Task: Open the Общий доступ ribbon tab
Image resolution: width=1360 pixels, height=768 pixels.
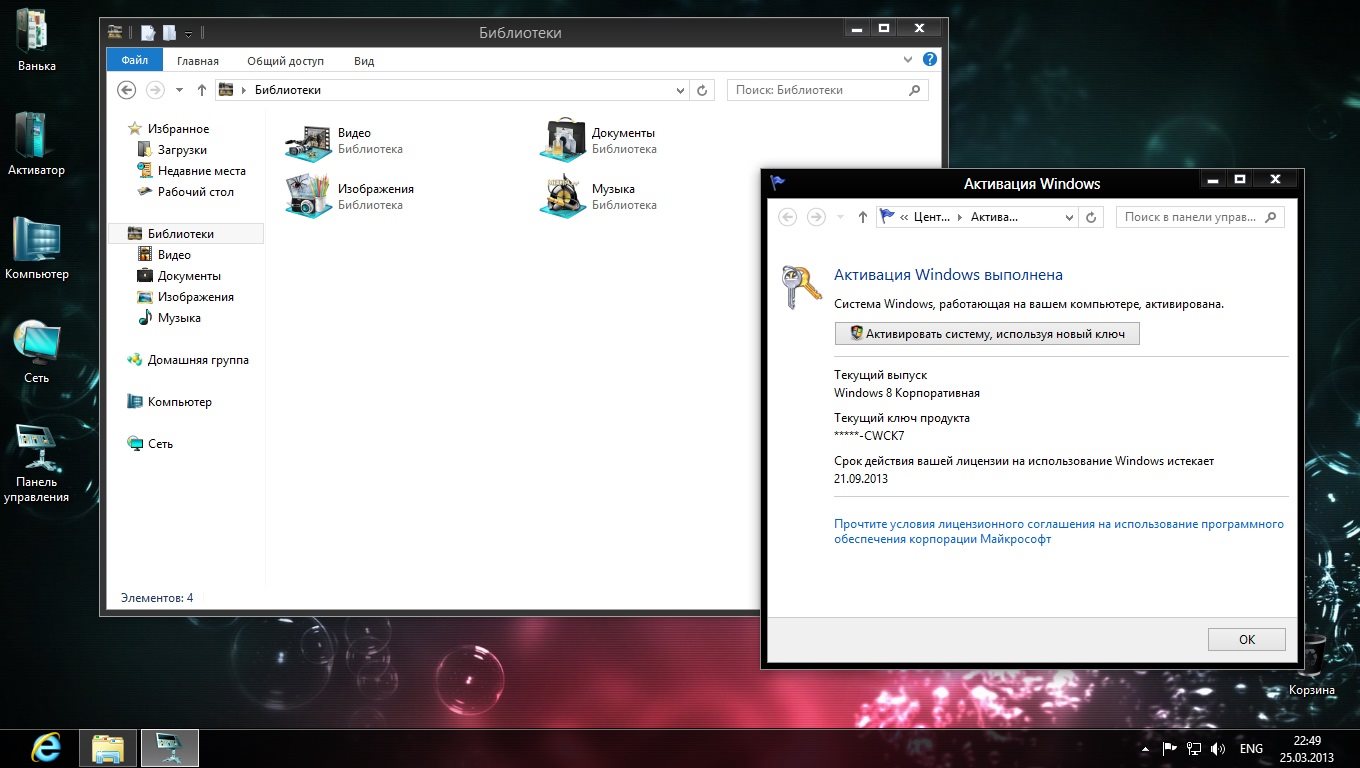Action: pos(286,61)
